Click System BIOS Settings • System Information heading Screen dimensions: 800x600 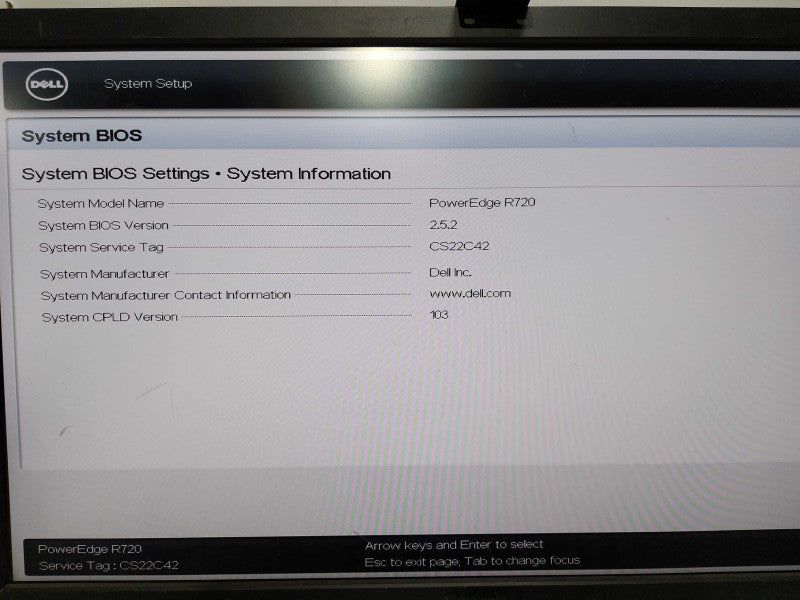coord(206,174)
